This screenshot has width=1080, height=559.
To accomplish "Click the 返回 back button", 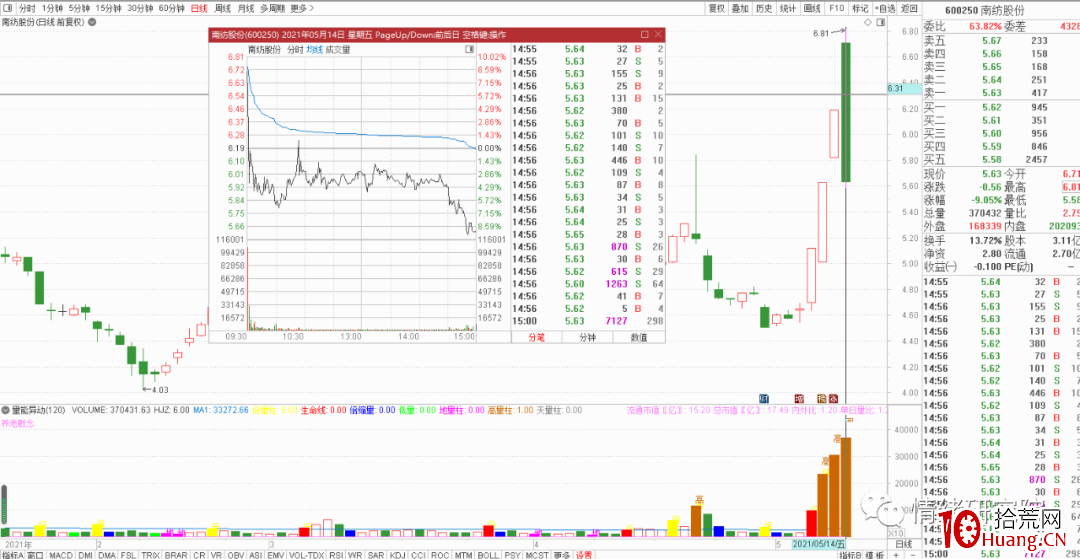I will click(x=909, y=8).
